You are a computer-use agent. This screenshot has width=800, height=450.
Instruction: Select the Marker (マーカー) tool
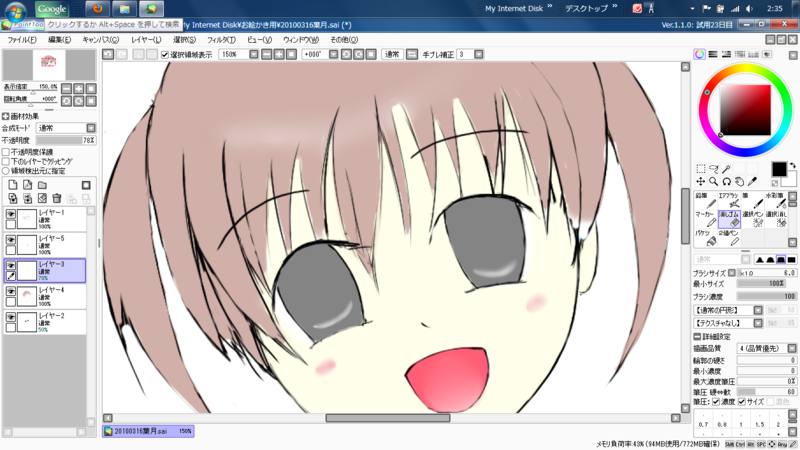705,219
